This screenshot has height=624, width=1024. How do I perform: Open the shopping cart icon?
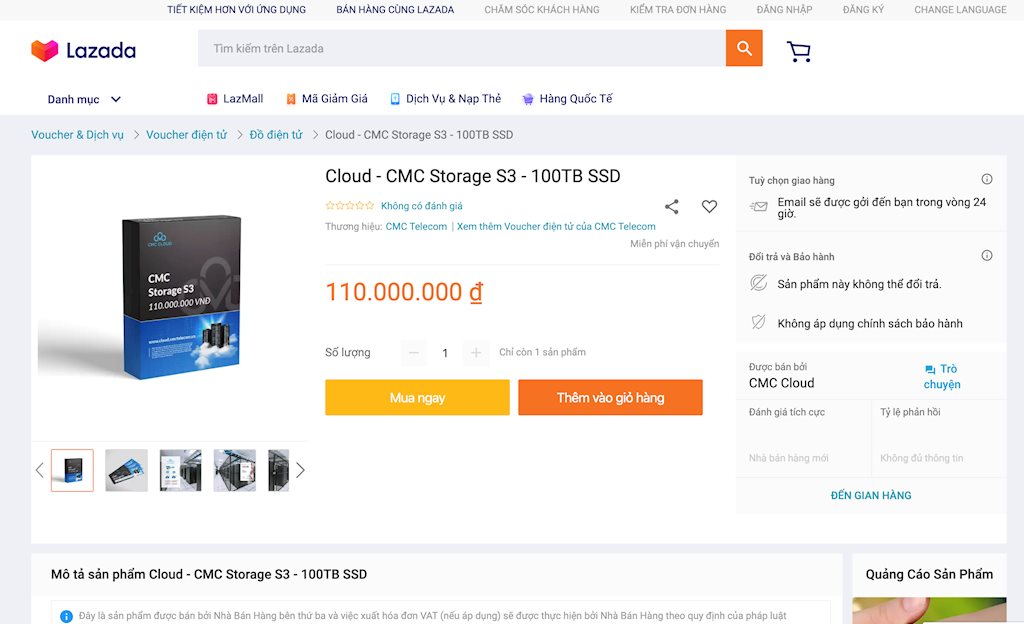(798, 51)
